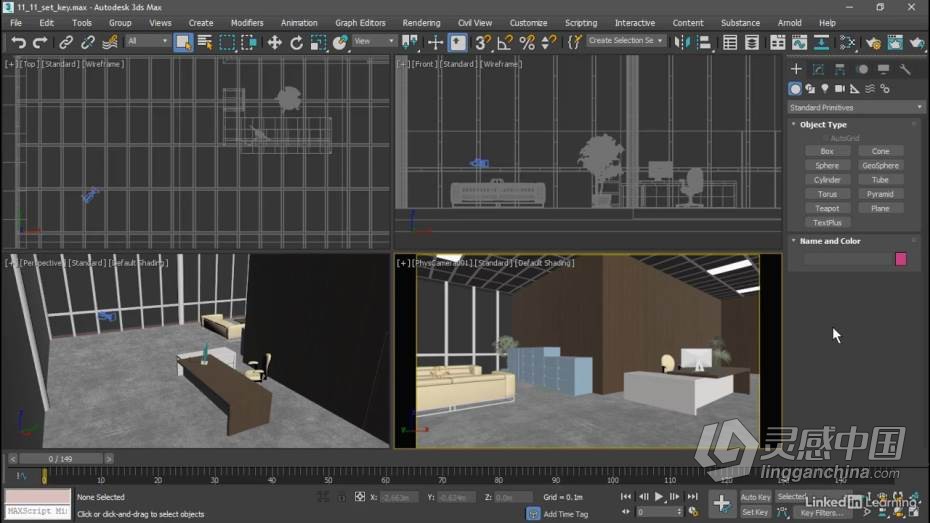Click the Redo arrow icon
Image resolution: width=930 pixels, height=523 pixels.
coord(40,42)
